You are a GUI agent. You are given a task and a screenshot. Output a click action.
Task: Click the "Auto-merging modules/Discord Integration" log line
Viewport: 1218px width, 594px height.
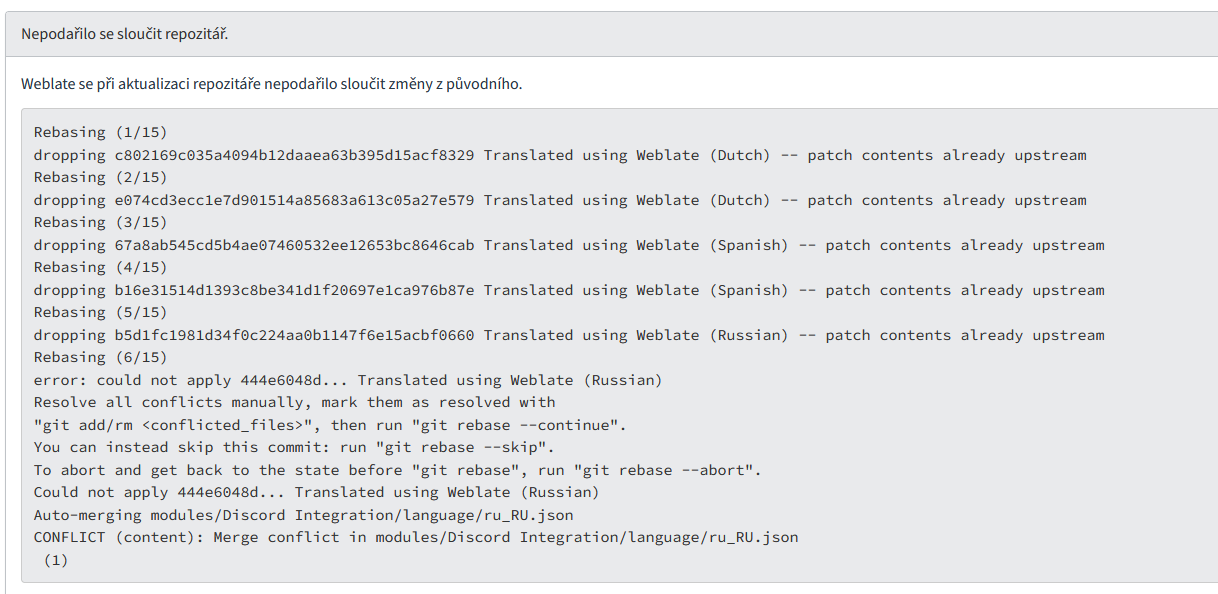click(x=303, y=515)
